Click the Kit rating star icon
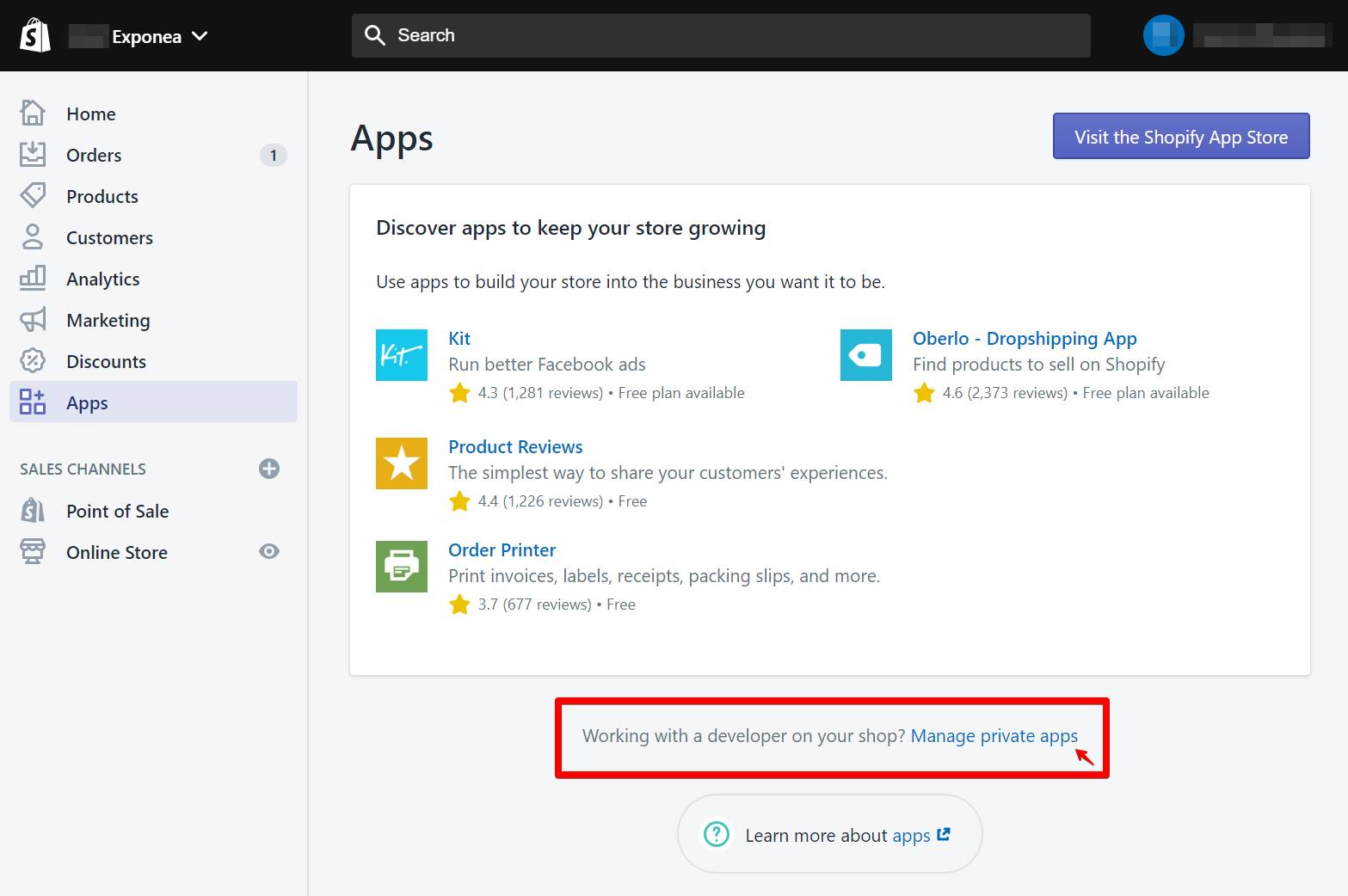This screenshot has height=896, width=1348. [459, 393]
